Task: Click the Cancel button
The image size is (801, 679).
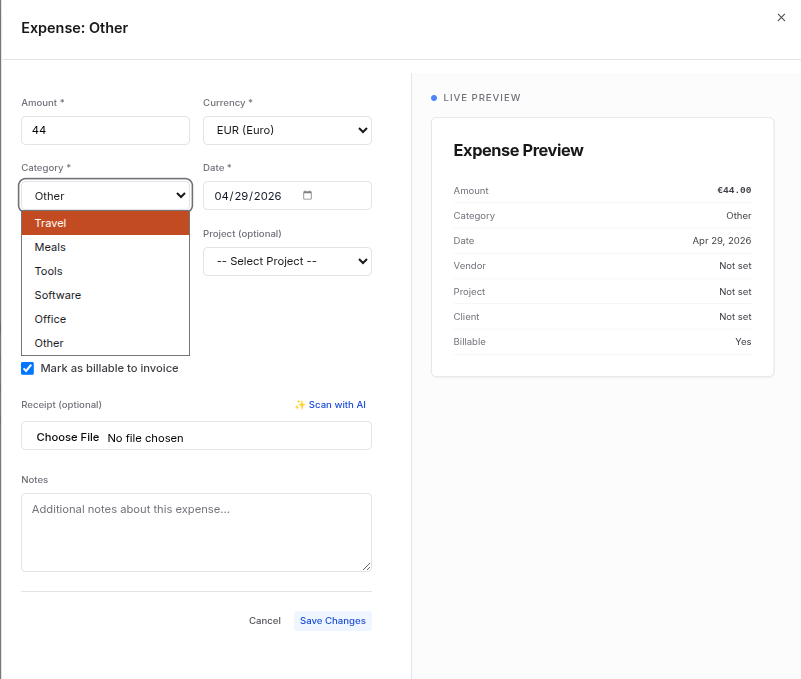Action: tap(265, 621)
